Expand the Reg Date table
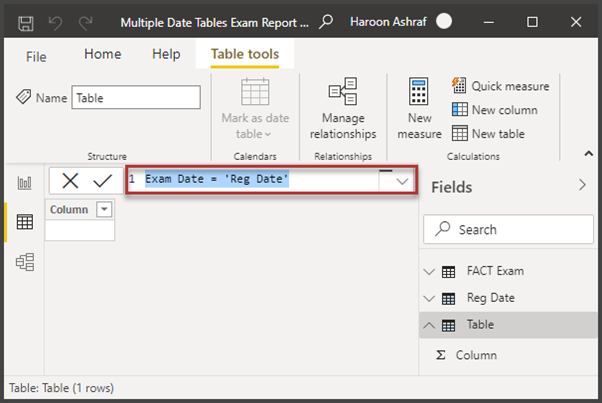 (429, 298)
